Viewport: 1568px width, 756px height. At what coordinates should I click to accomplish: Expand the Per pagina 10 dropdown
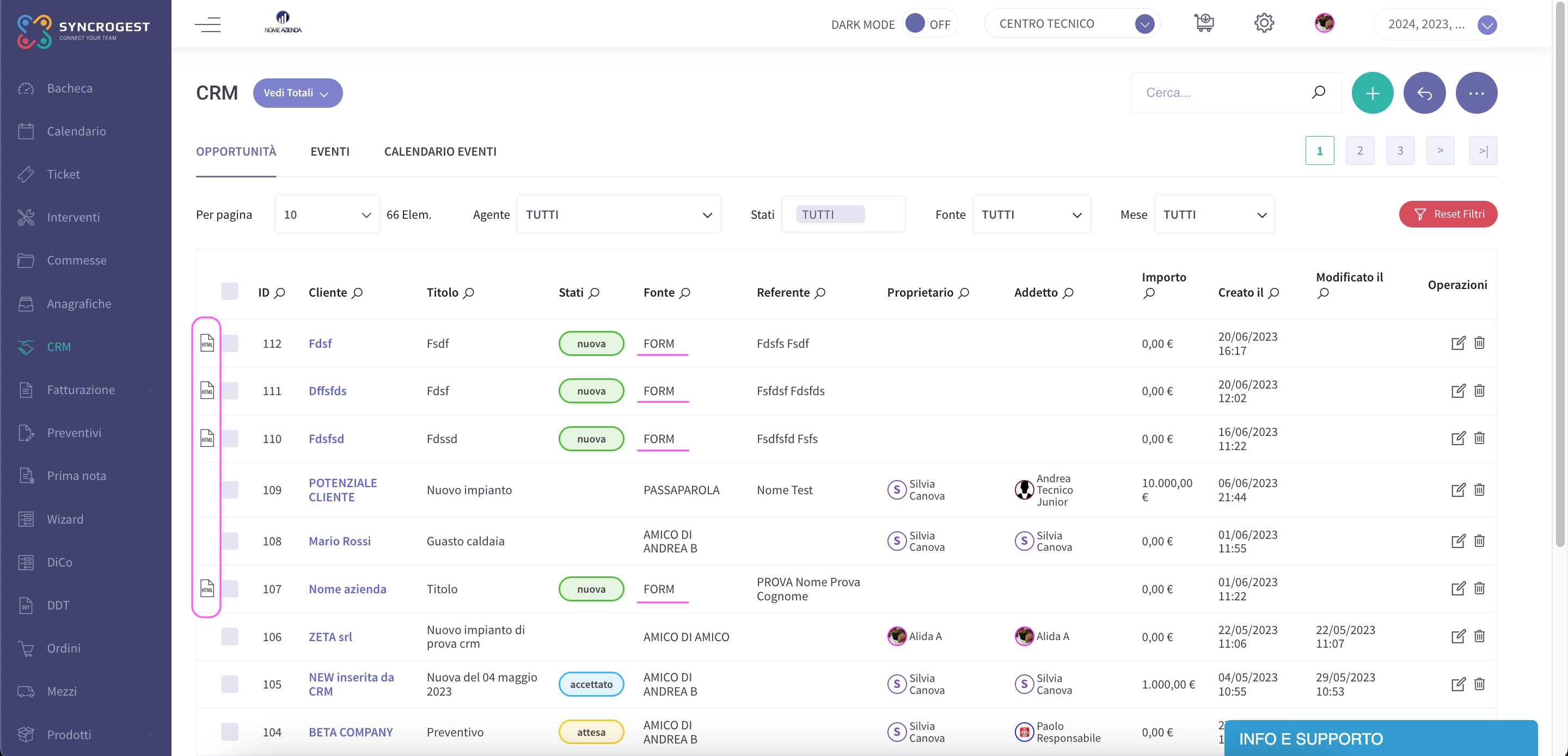click(327, 214)
